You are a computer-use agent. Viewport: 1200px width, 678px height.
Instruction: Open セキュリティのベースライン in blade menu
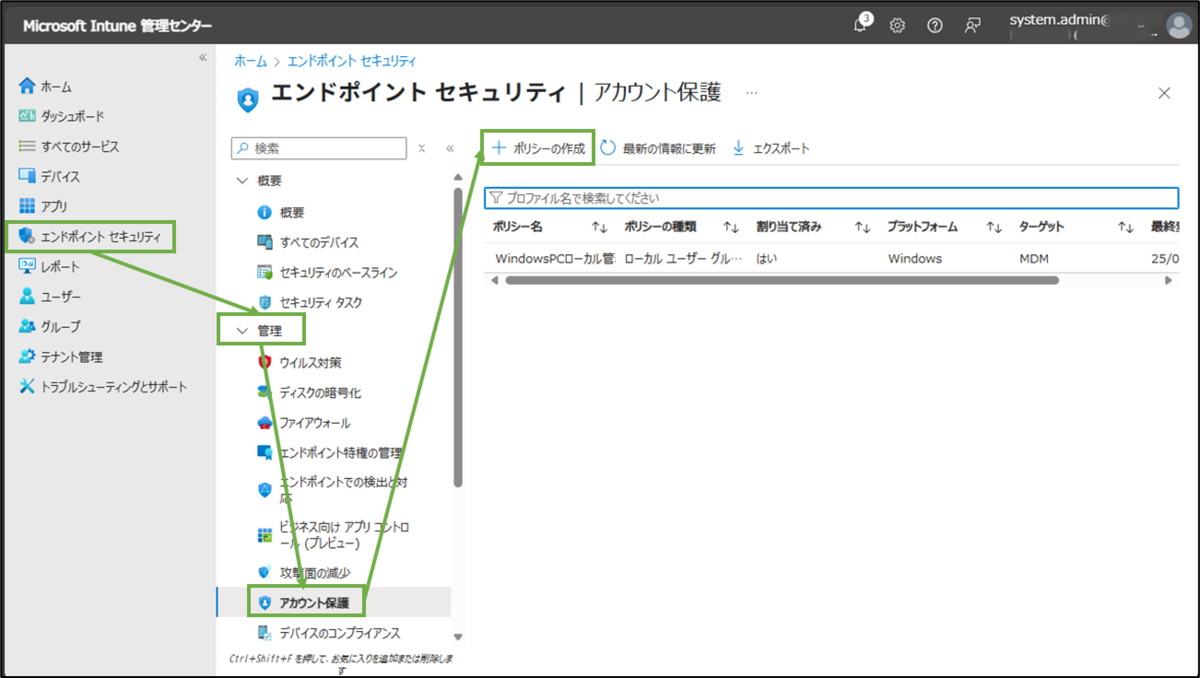tap(327, 272)
